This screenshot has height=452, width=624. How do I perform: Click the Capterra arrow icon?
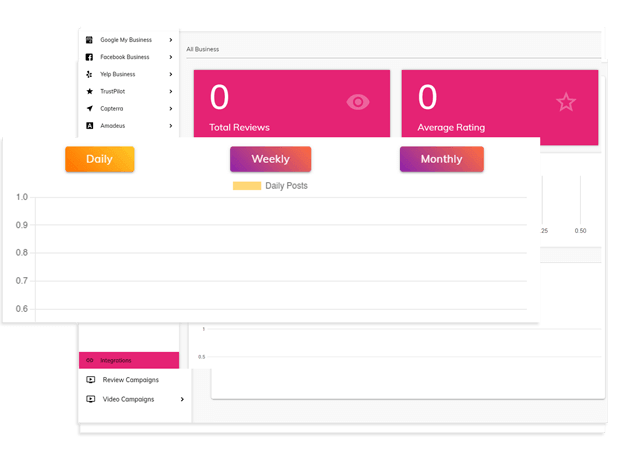90,108
